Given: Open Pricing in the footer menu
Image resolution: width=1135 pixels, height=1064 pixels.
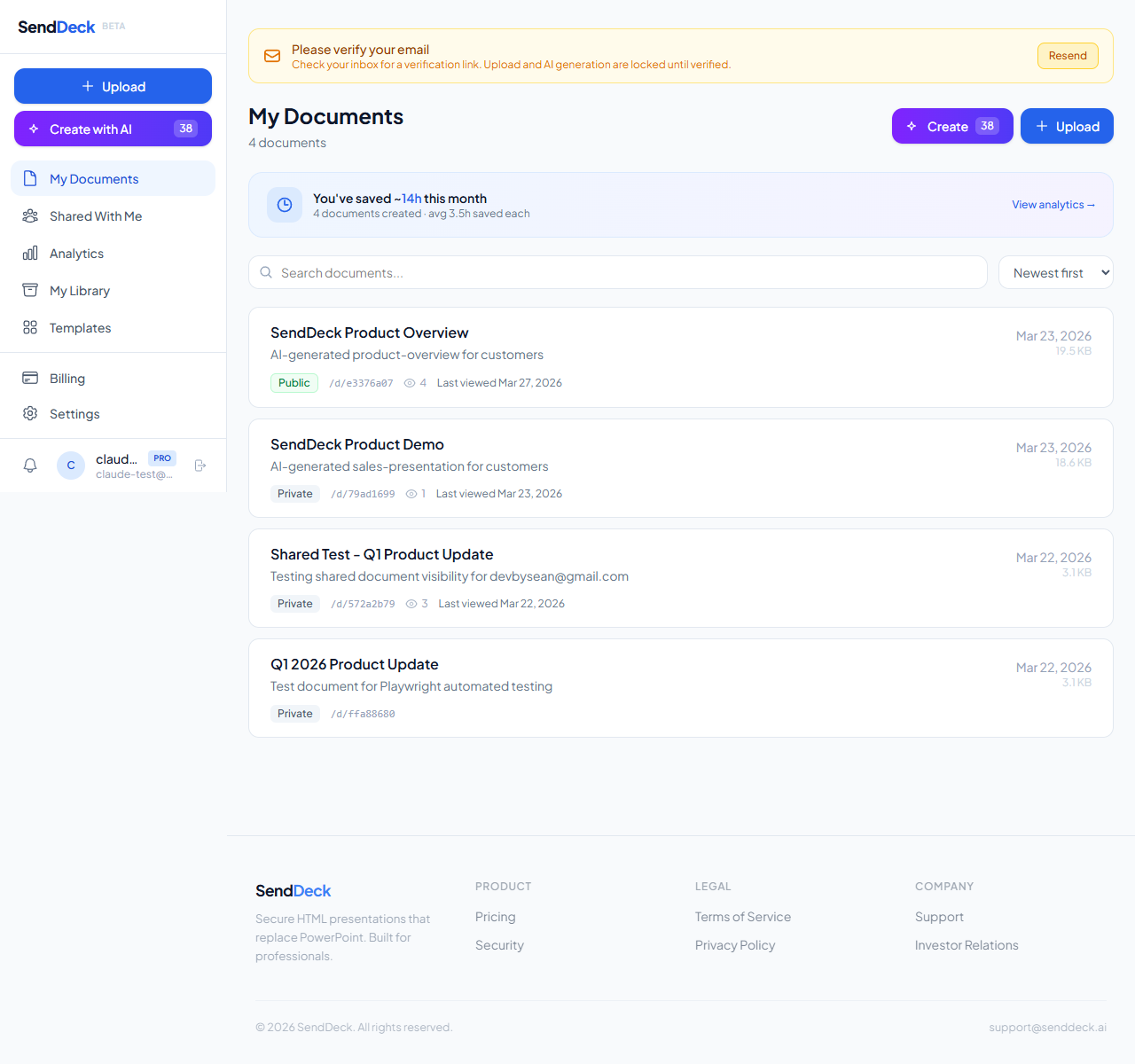Looking at the screenshot, I should (495, 916).
